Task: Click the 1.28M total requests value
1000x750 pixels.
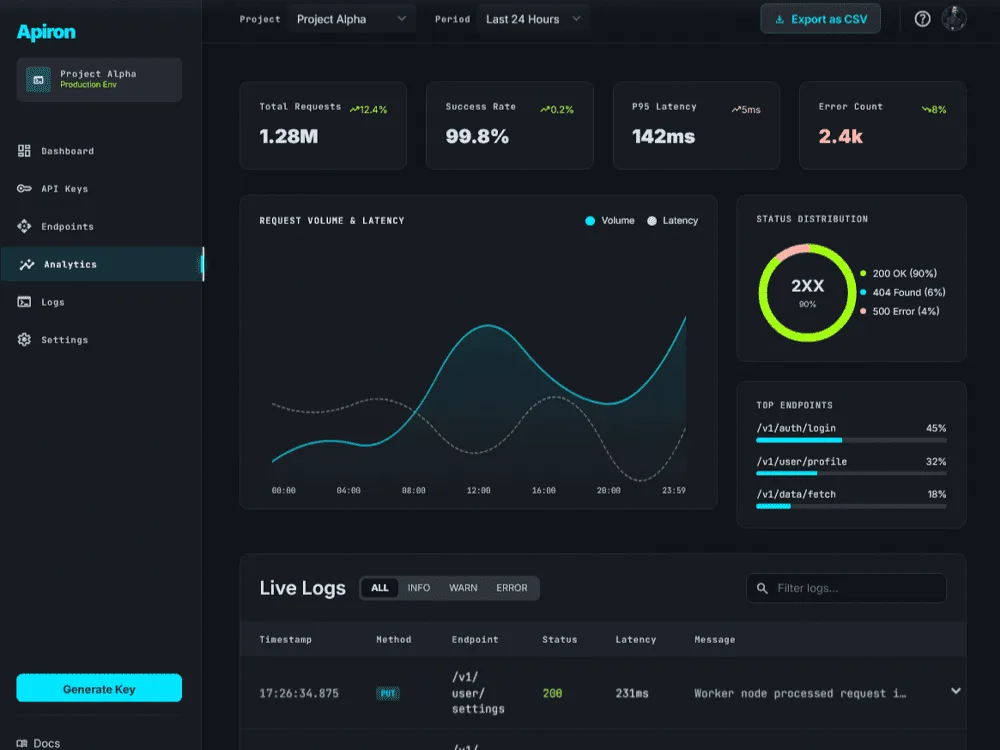Action: point(289,136)
